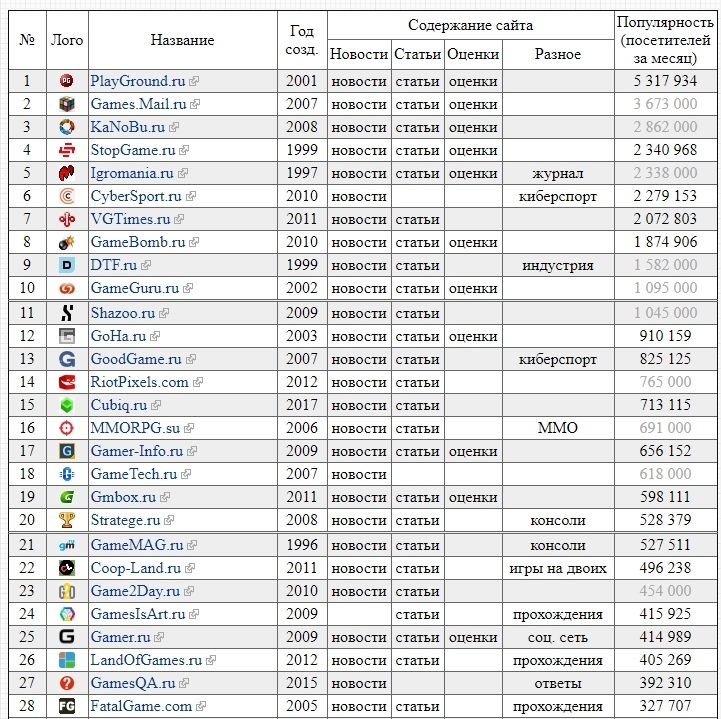Click the GoHa.ru grey logo
Screen dimensions: 721x719
click(x=67, y=336)
